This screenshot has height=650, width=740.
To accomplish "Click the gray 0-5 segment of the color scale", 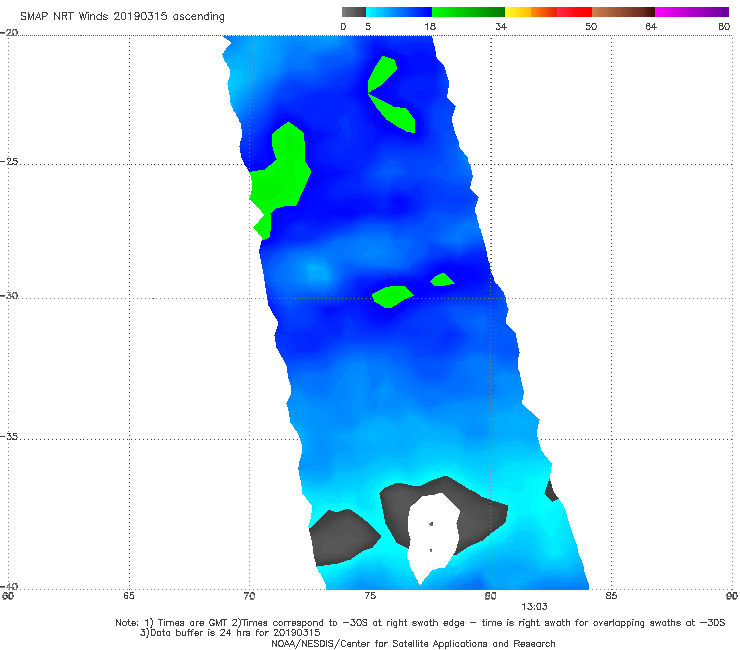I will coord(354,12).
